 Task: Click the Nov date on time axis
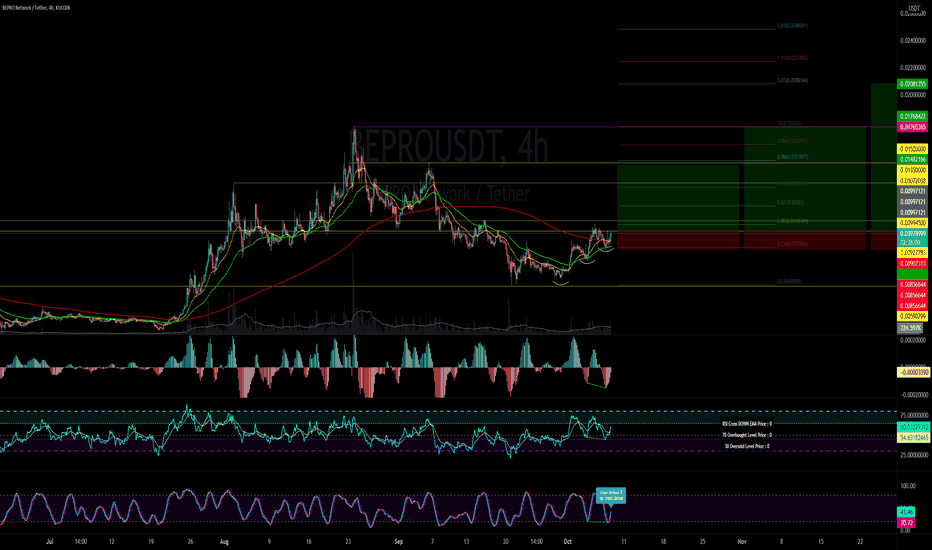pos(742,542)
